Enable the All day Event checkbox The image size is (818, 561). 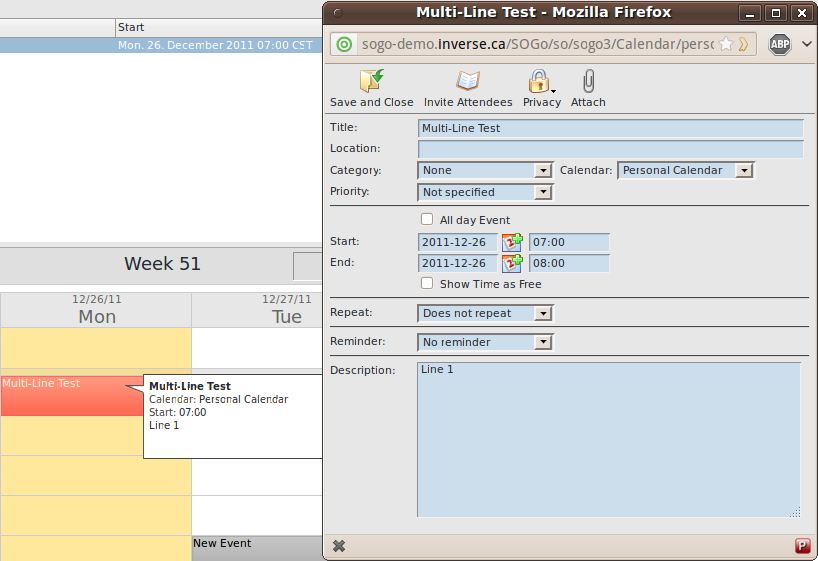[427, 220]
